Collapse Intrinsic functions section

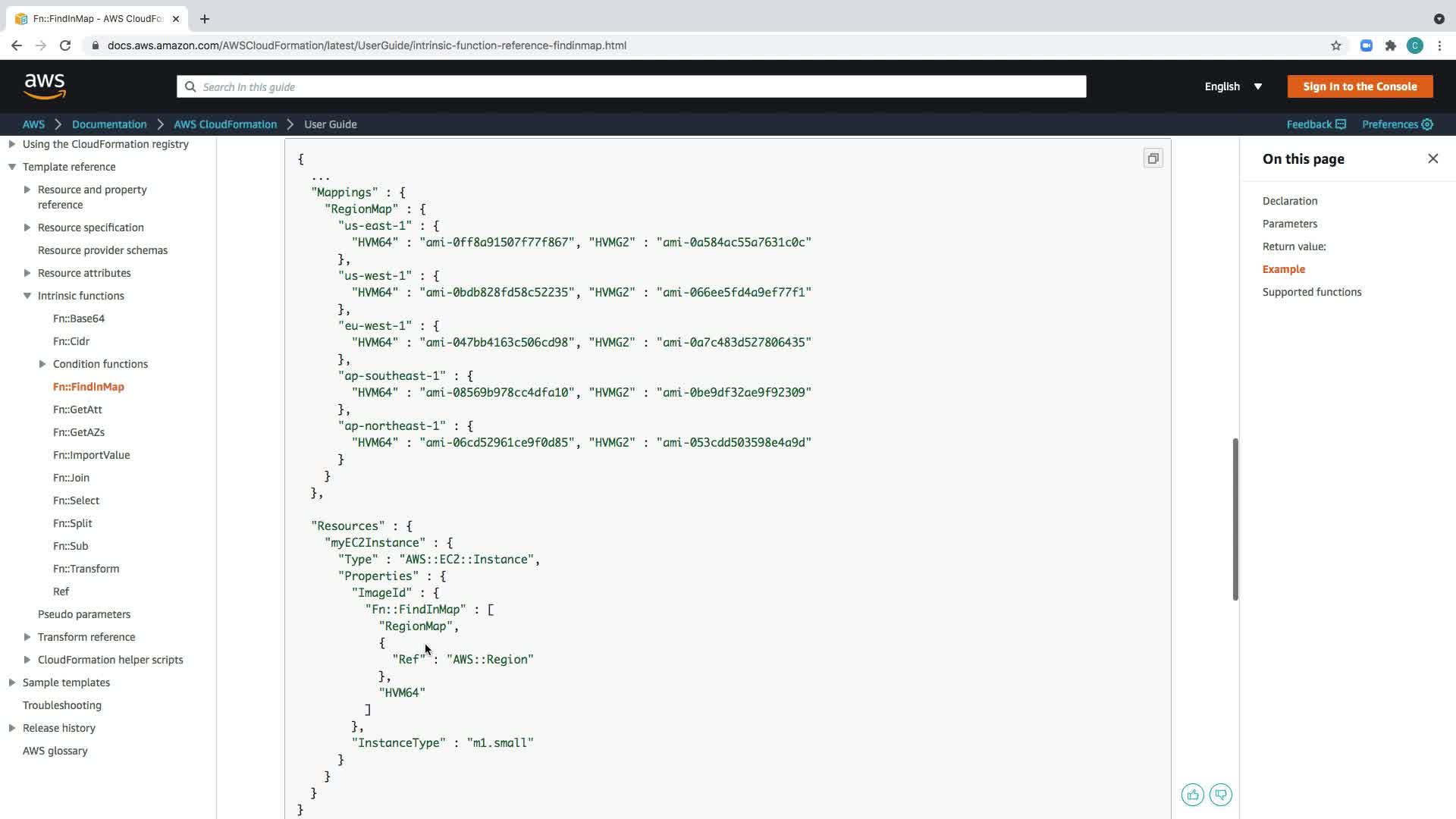27,296
